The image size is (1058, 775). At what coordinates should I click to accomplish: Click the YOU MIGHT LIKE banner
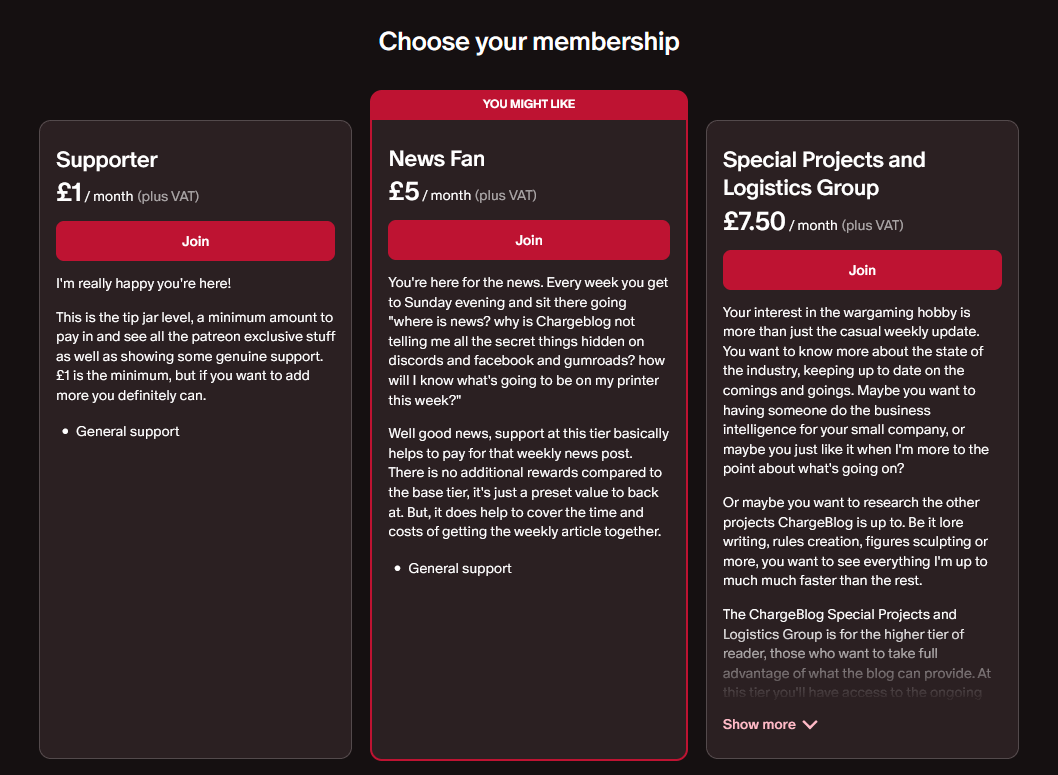(x=528, y=105)
